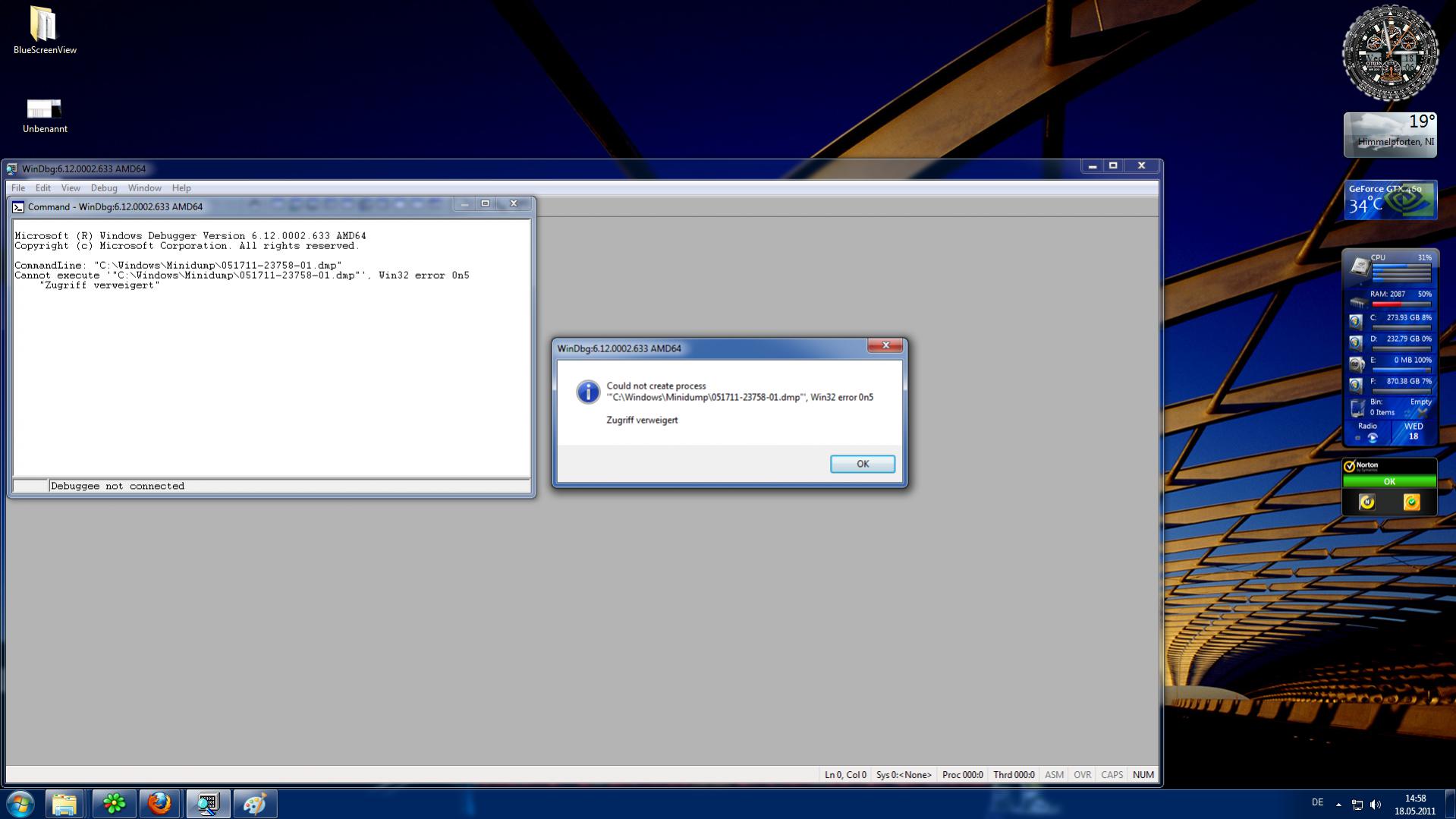Viewport: 1456px width, 819px height.
Task: Minimize the WinDbg main window
Action: (1093, 166)
